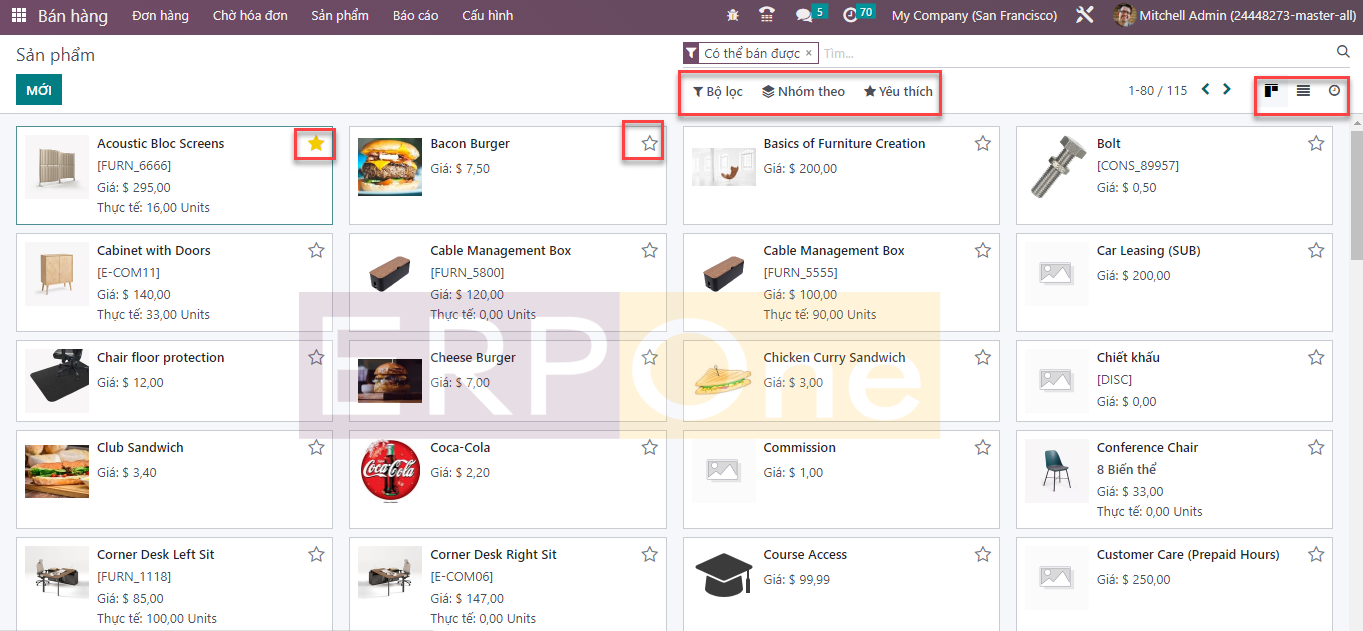Click the search magnifier icon

(x=1343, y=52)
